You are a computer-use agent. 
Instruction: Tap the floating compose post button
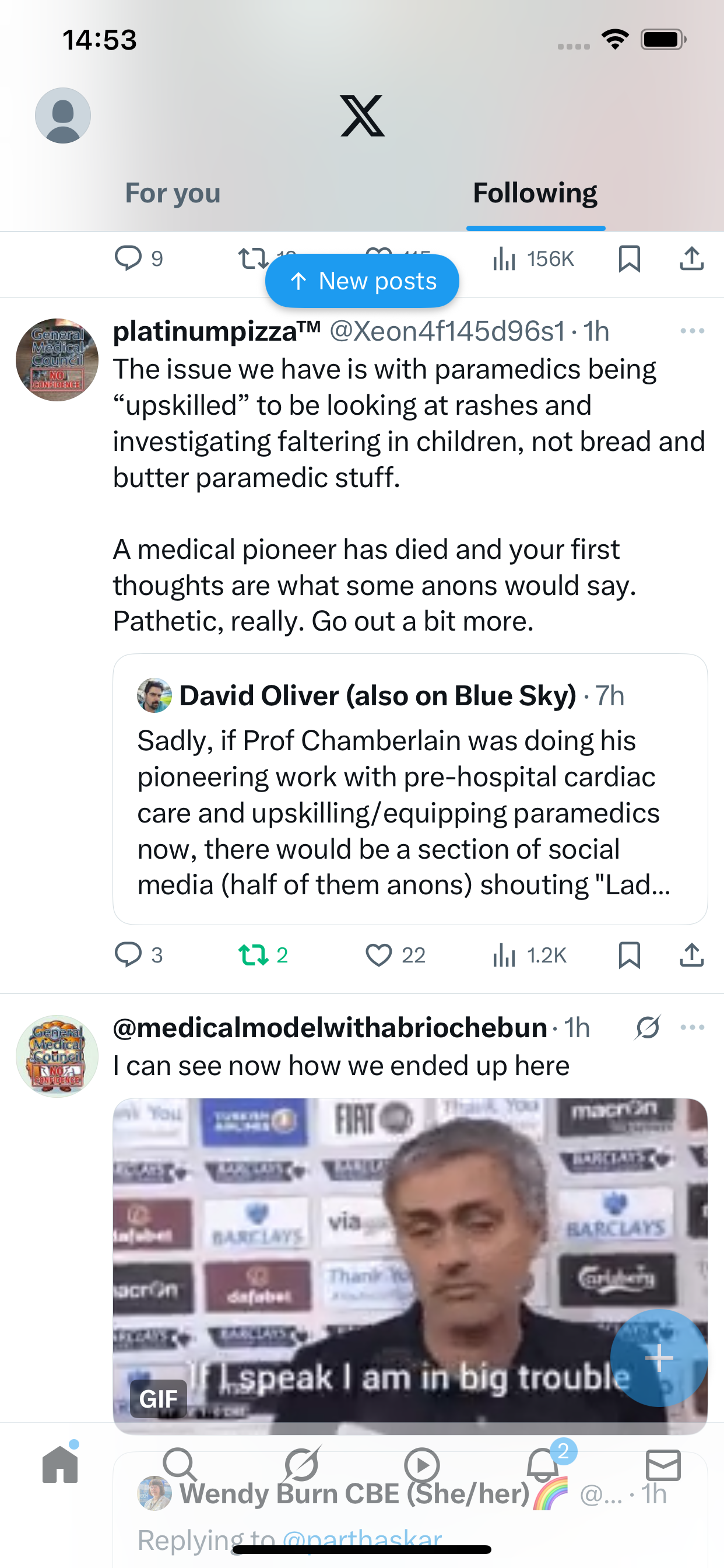pyautogui.click(x=658, y=1357)
